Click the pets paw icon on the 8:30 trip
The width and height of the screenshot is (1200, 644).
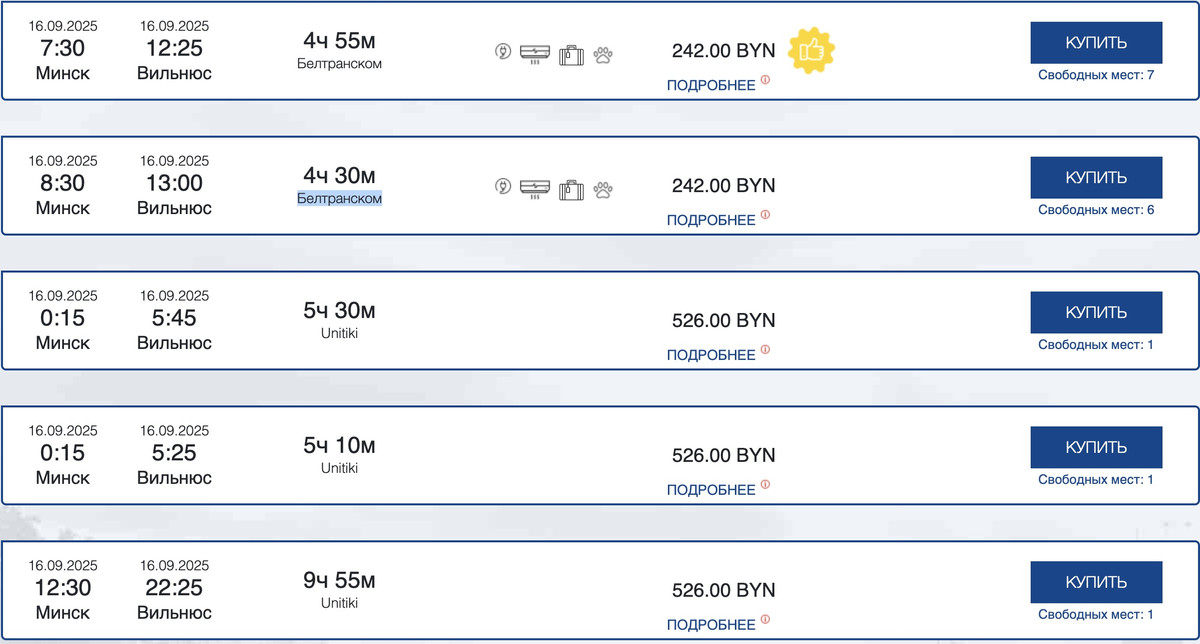[602, 189]
